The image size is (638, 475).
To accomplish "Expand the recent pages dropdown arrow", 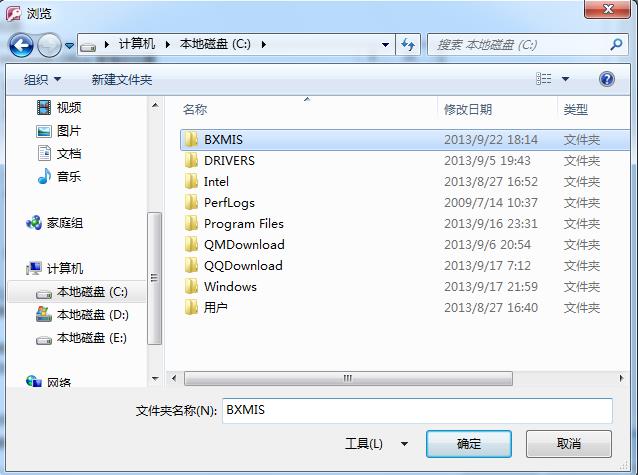I will (x=70, y=46).
